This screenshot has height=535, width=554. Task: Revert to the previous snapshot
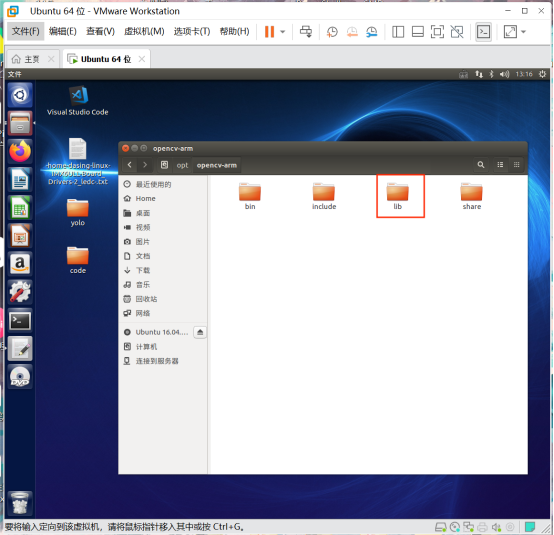pos(352,32)
